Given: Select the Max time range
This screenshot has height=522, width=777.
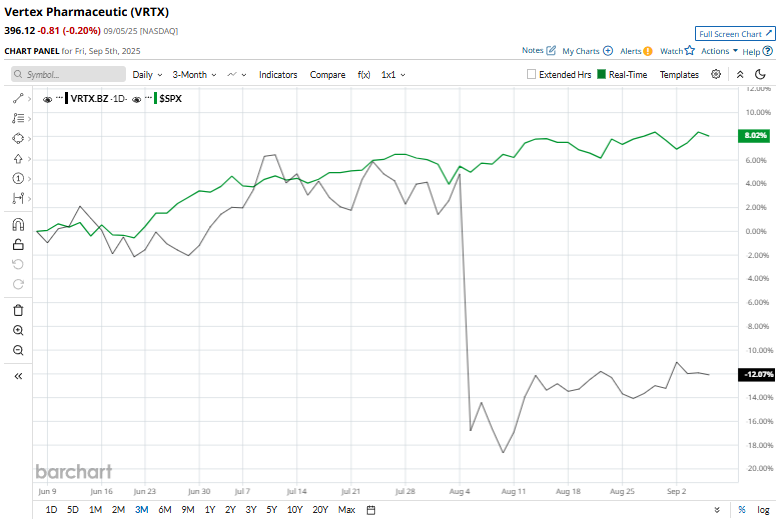Looking at the screenshot, I should pyautogui.click(x=347, y=510).
